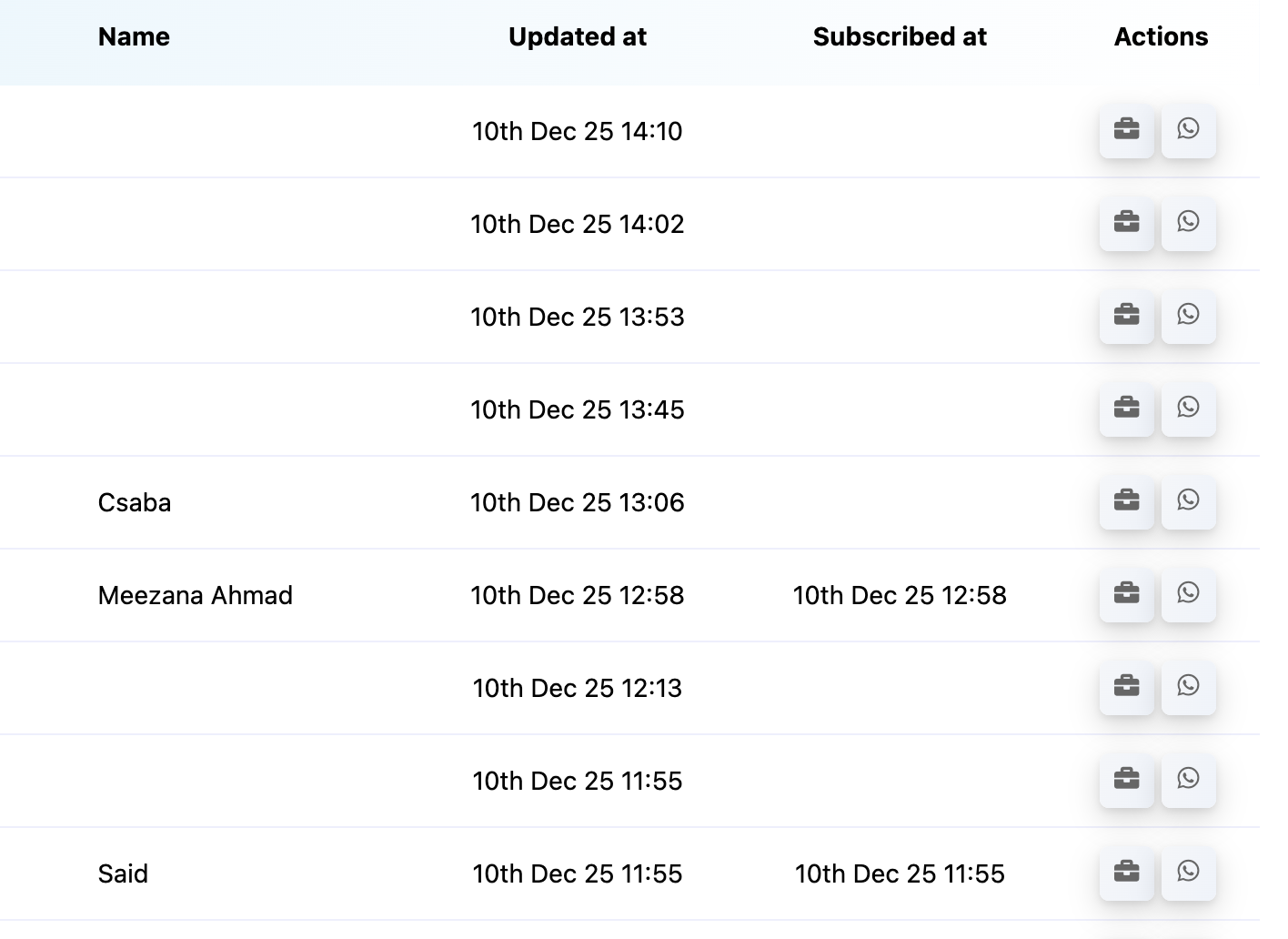Select the Csaba name cell
Viewport: 1288px width, 939px height.
coord(135,503)
